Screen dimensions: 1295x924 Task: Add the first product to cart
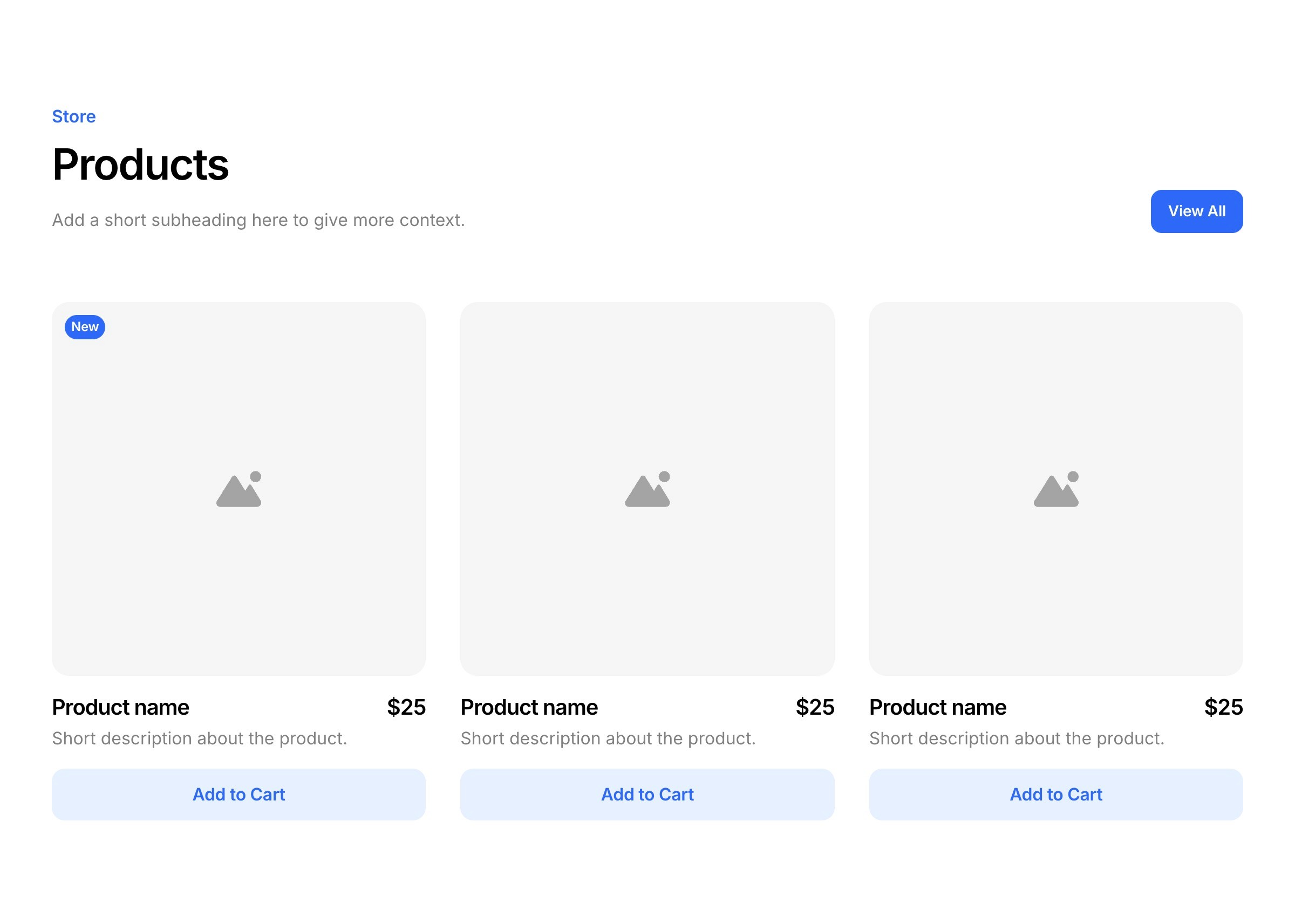pyautogui.click(x=238, y=795)
